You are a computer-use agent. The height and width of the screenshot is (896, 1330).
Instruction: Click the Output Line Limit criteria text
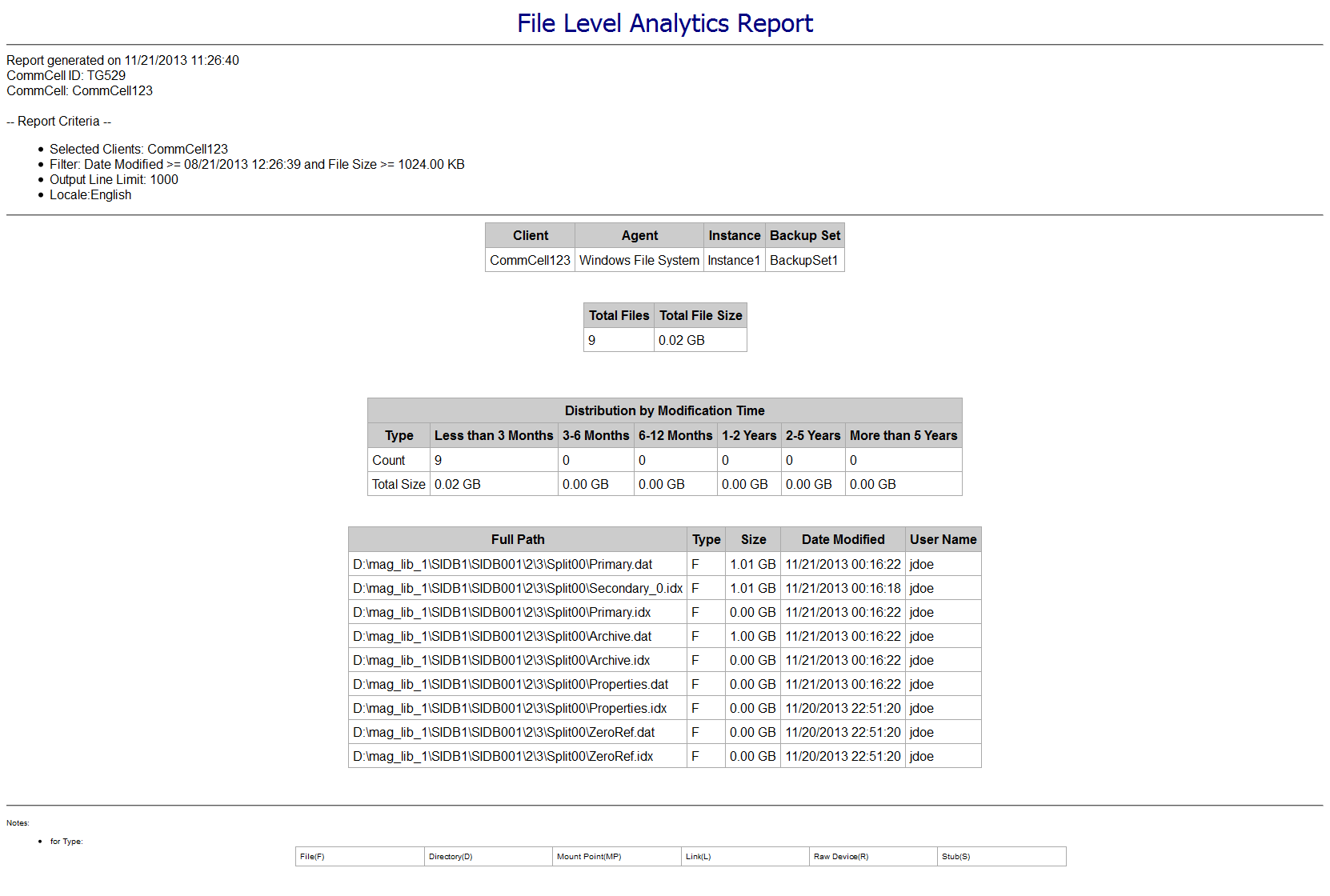(x=114, y=179)
